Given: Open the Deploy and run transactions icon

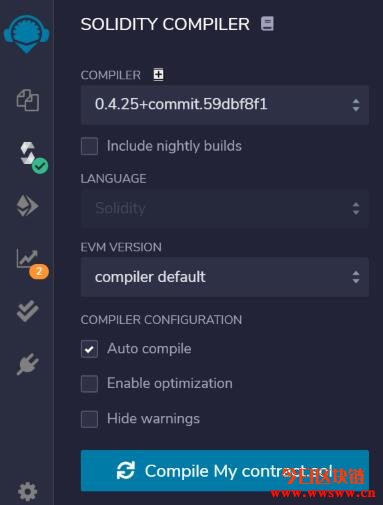Looking at the screenshot, I should [28, 205].
